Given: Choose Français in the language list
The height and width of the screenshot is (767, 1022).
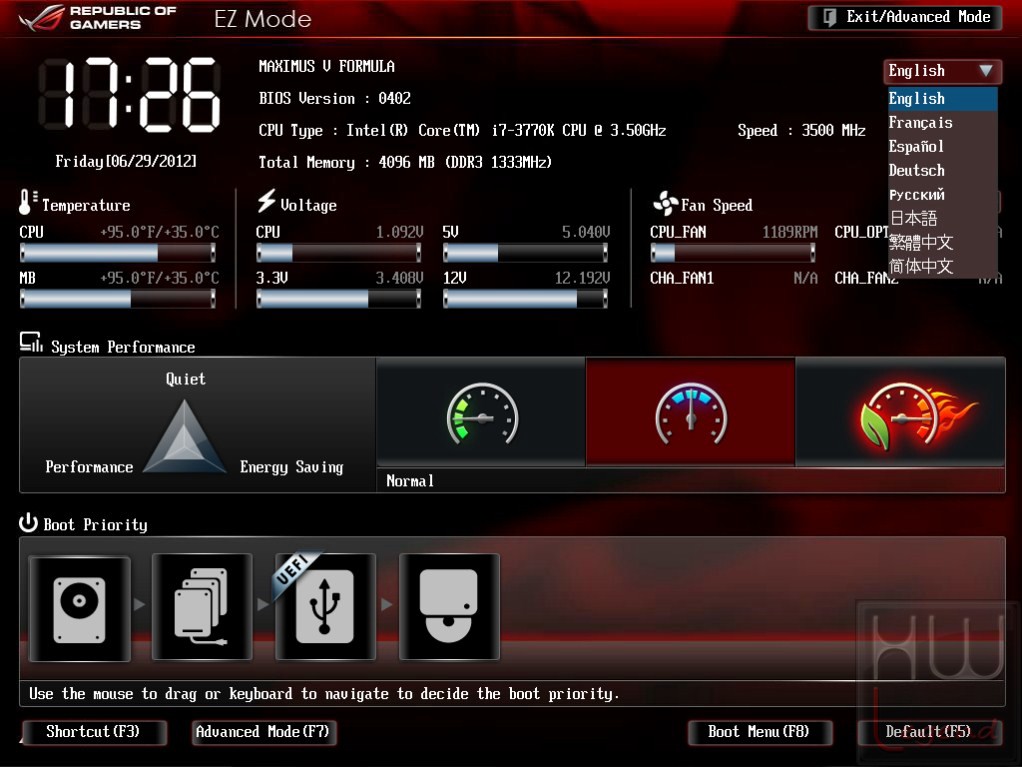Looking at the screenshot, I should point(942,123).
